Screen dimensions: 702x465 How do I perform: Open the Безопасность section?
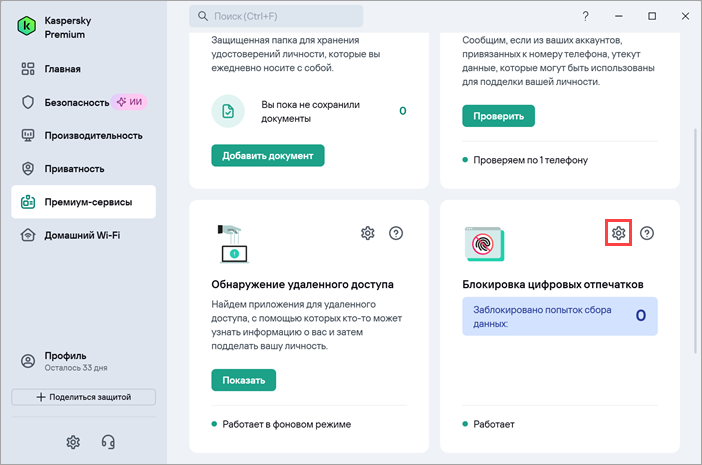[77, 102]
